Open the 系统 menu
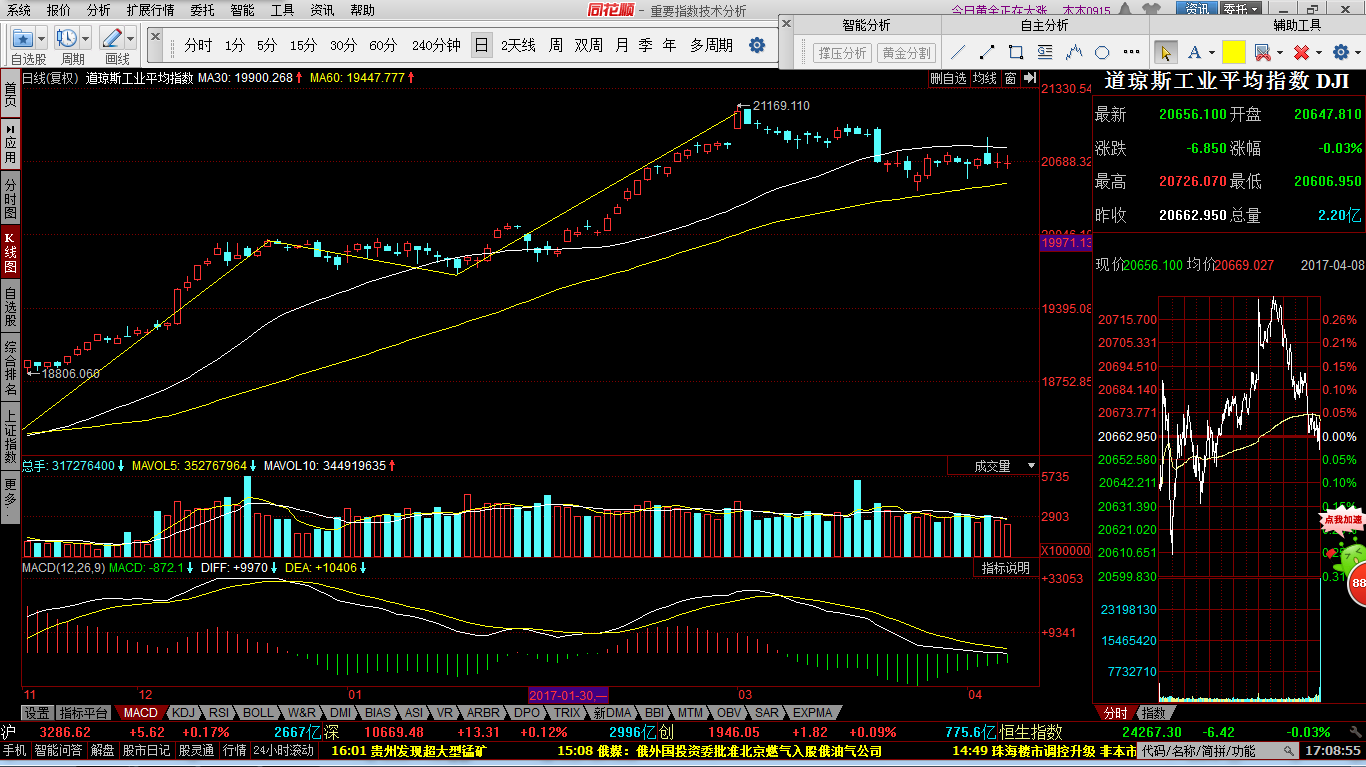The width and height of the screenshot is (1366, 767). [x=18, y=10]
